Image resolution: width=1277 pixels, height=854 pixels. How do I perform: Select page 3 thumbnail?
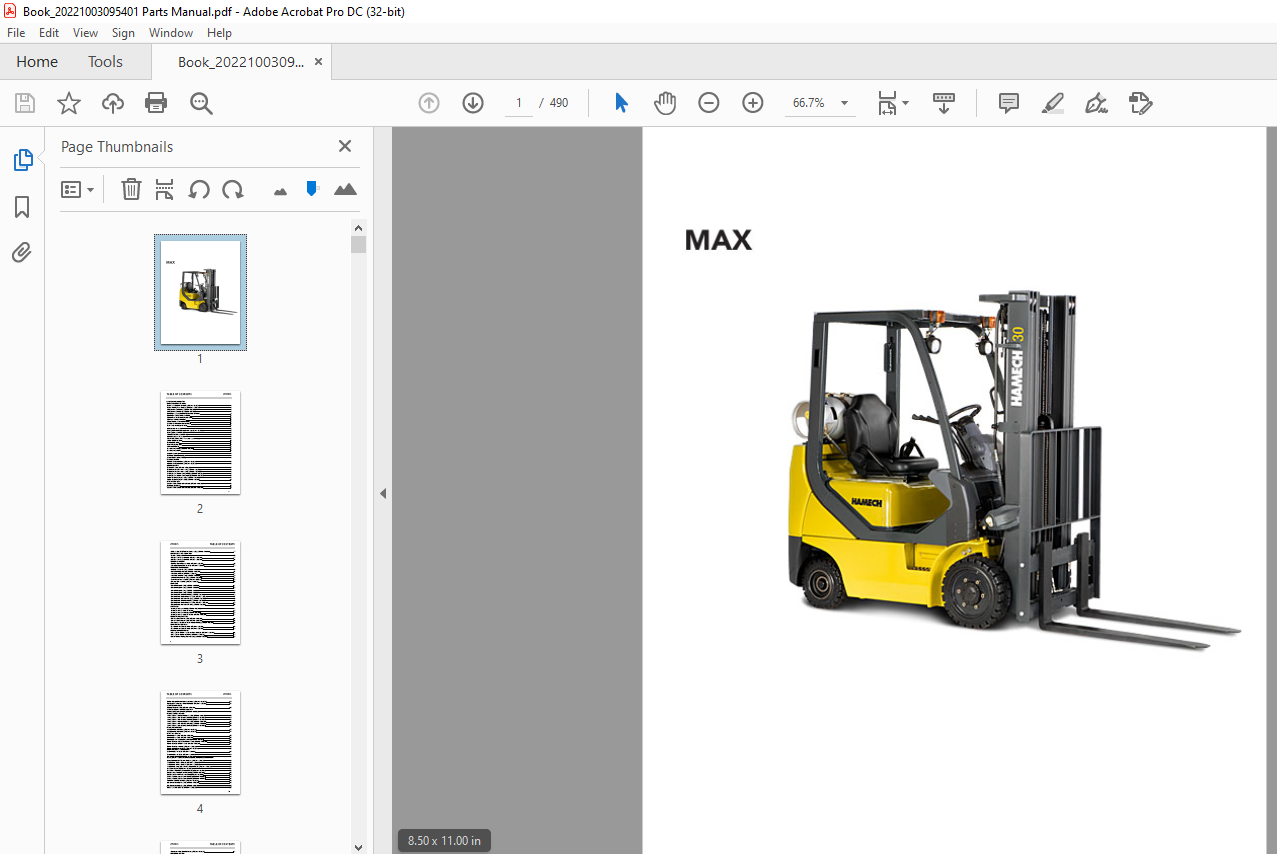200,592
